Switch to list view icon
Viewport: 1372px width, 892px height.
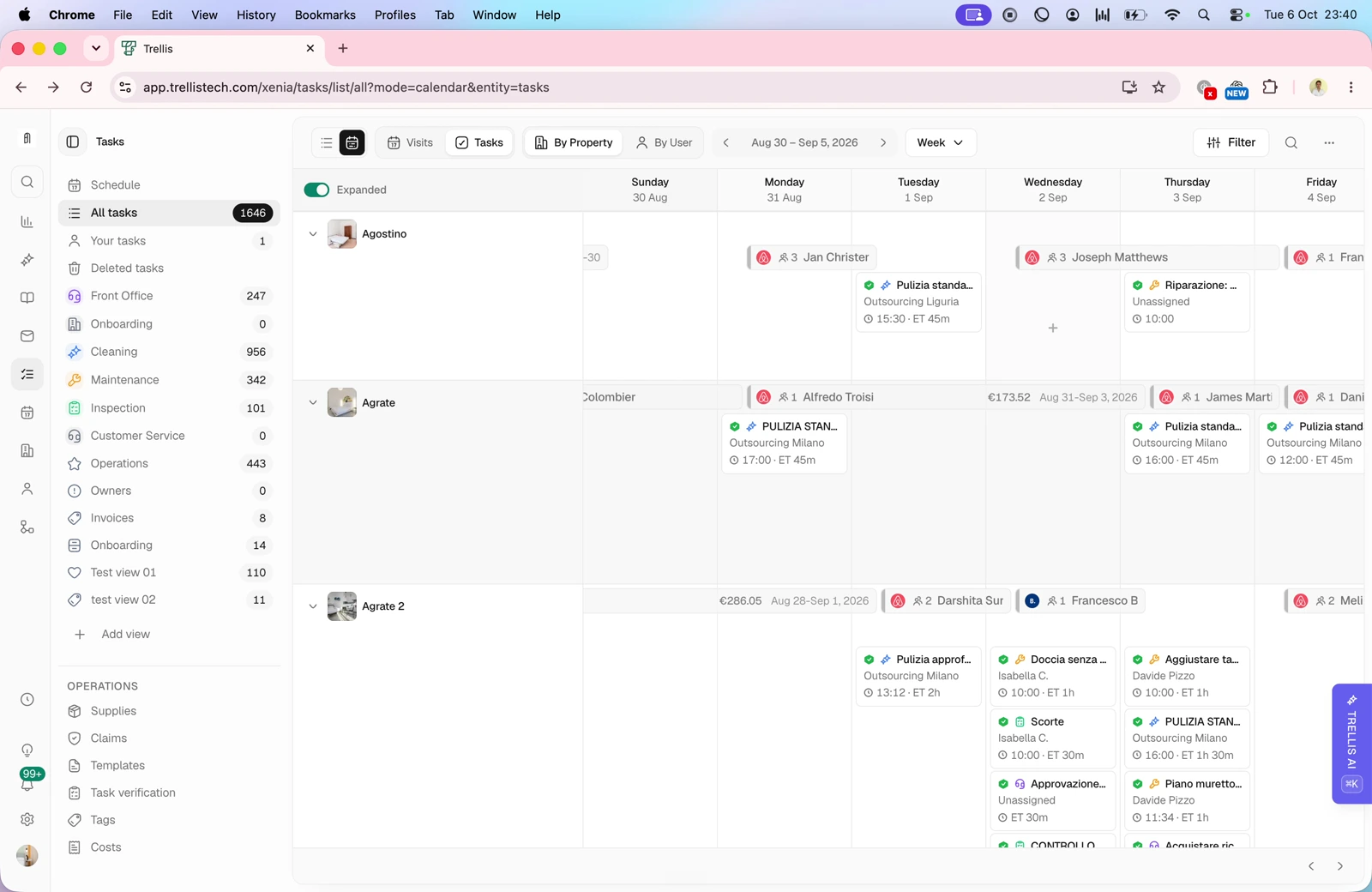[327, 142]
